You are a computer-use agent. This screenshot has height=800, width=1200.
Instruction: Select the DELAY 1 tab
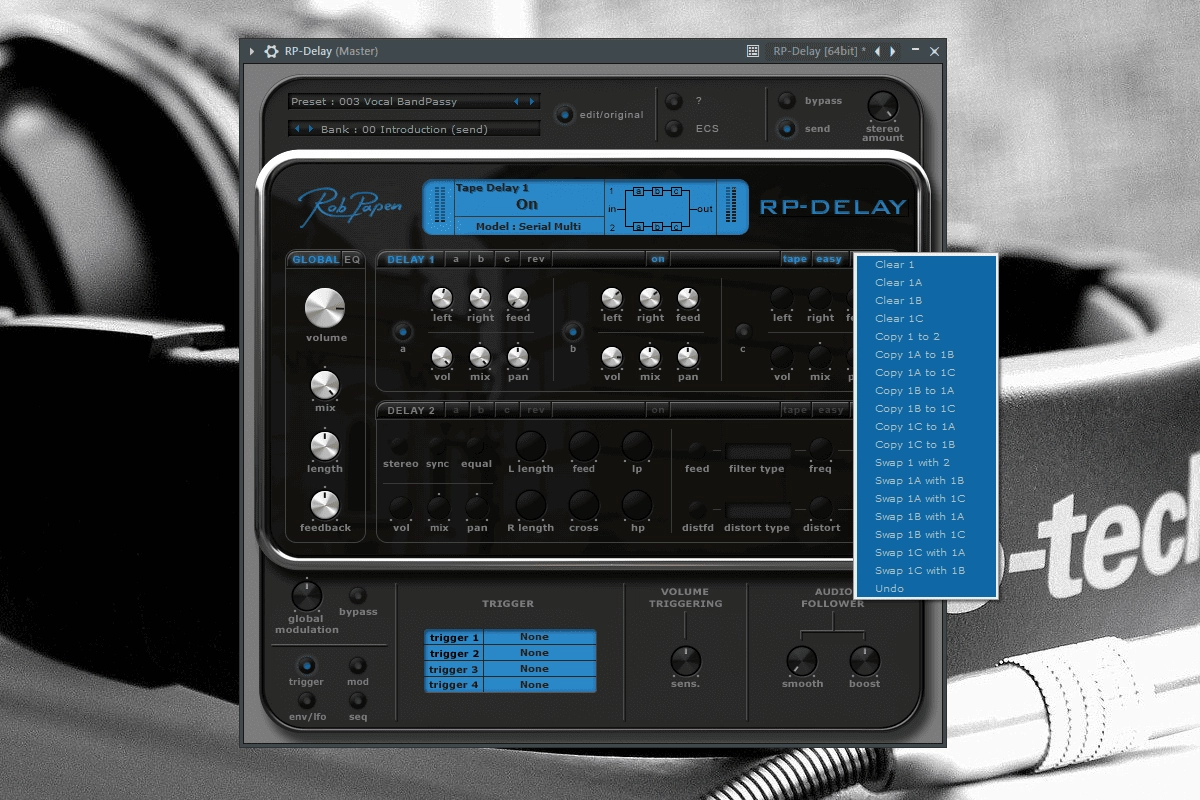tap(411, 260)
